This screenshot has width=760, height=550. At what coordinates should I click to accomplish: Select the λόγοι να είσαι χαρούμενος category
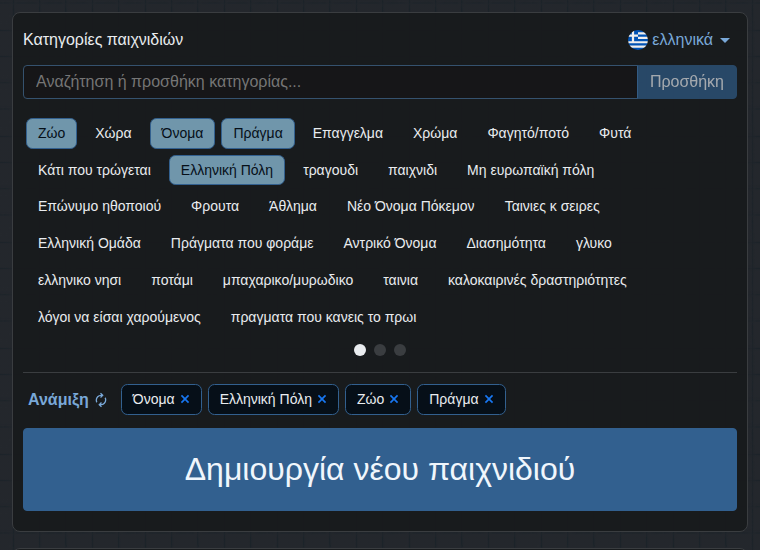click(119, 317)
